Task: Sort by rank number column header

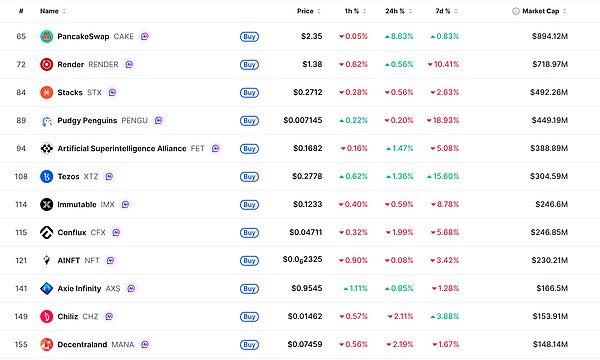Action: [x=21, y=11]
